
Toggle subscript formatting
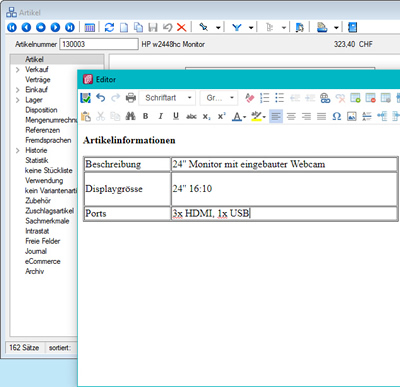pyautogui.click(x=206, y=116)
